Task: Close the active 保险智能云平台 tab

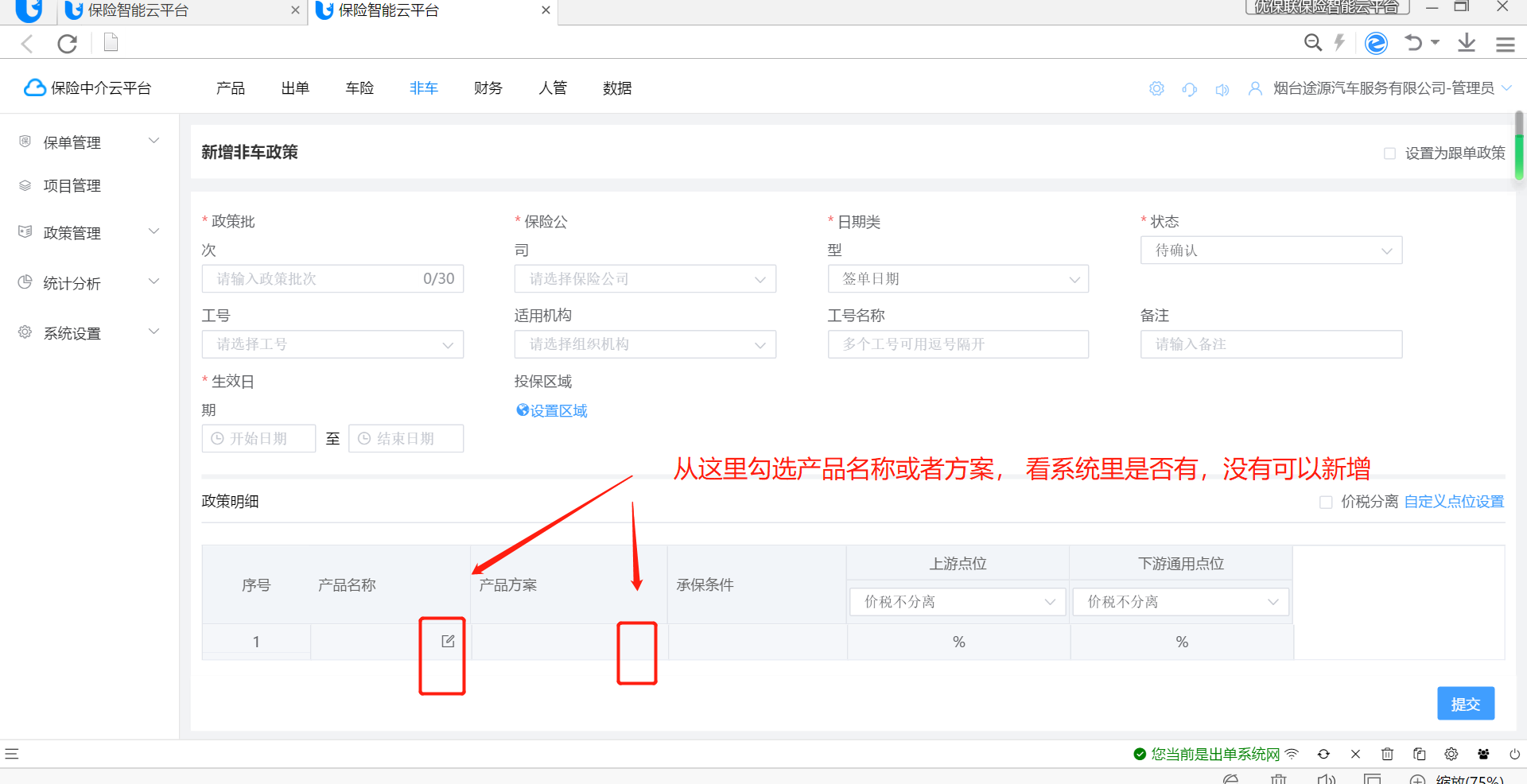Action: click(546, 10)
